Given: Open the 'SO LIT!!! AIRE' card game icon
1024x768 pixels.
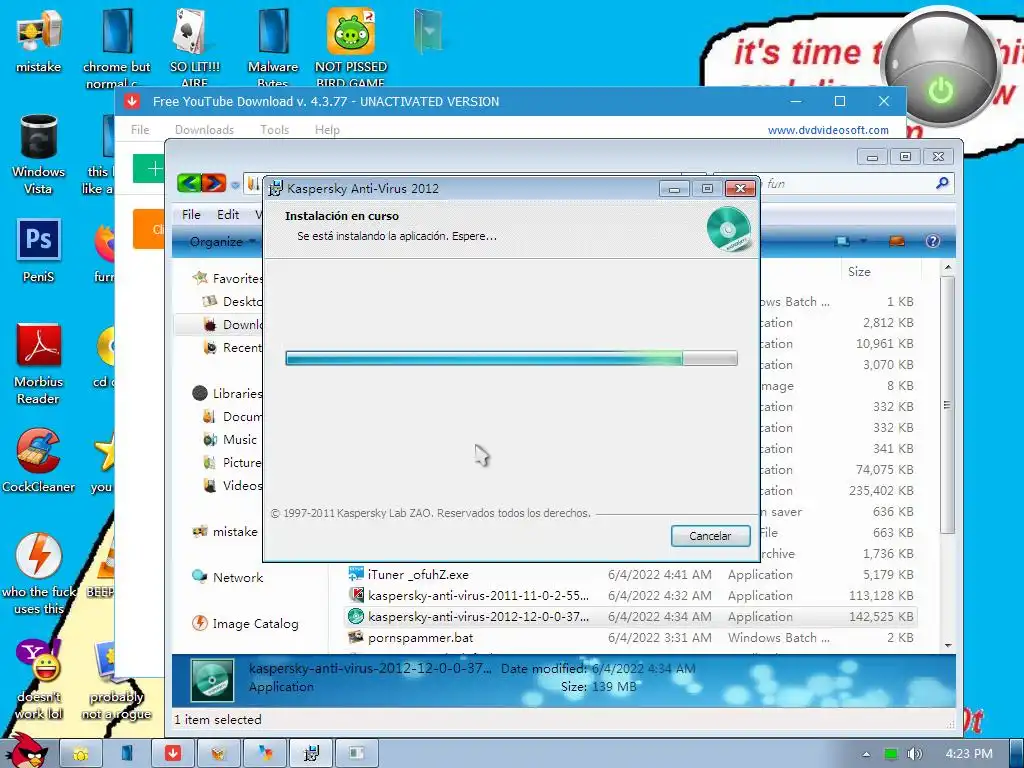Looking at the screenshot, I should (x=195, y=46).
